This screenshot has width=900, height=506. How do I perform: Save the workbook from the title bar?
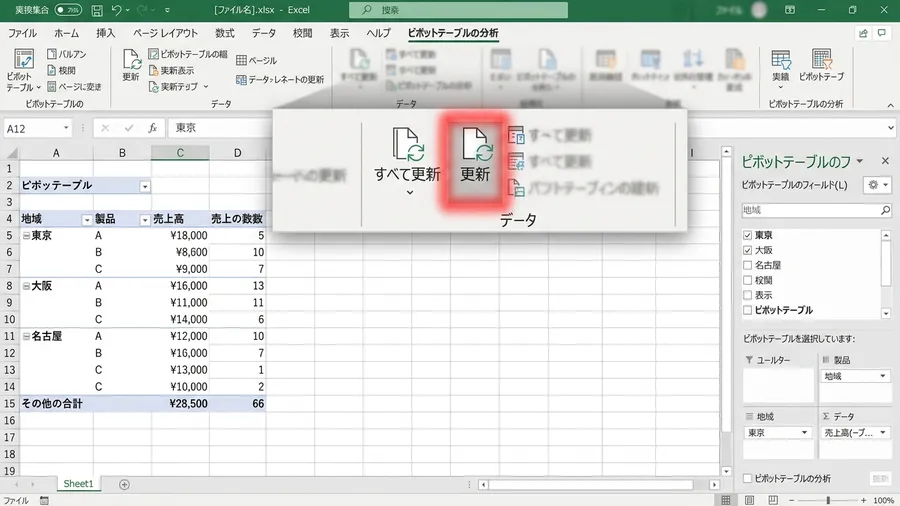[97, 10]
